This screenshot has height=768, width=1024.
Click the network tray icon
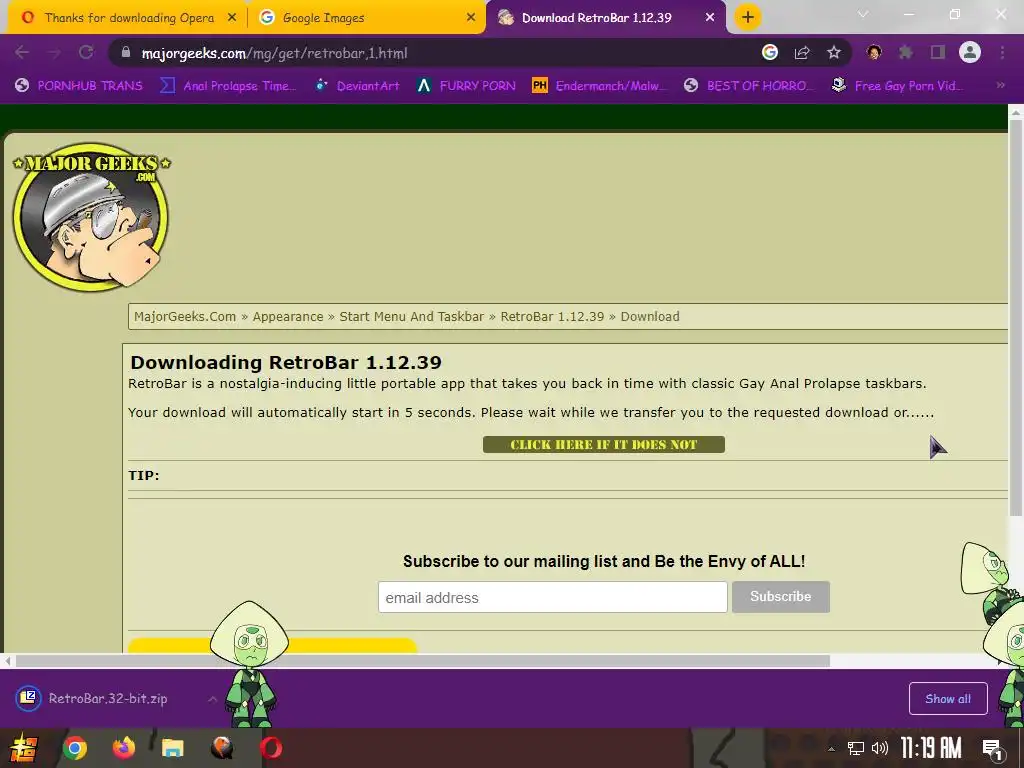856,748
